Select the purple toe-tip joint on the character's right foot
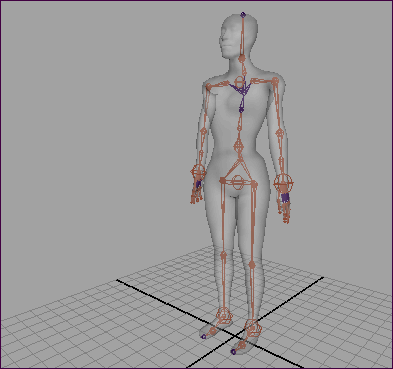The height and width of the screenshot is (369, 393). point(204,337)
